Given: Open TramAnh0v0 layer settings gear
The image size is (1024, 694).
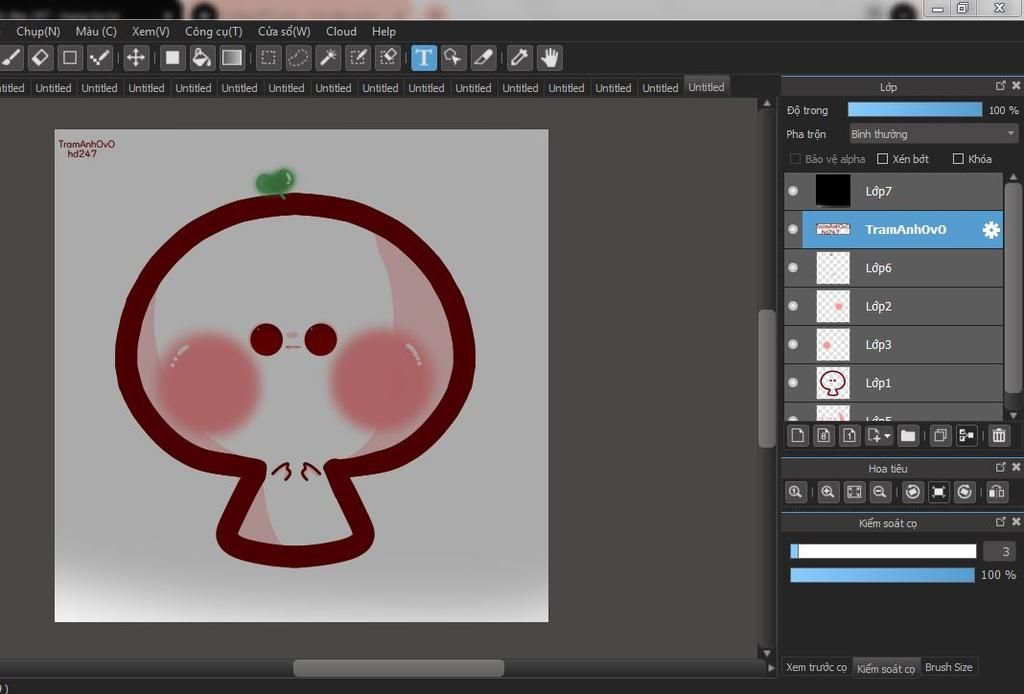Looking at the screenshot, I should coord(991,230).
